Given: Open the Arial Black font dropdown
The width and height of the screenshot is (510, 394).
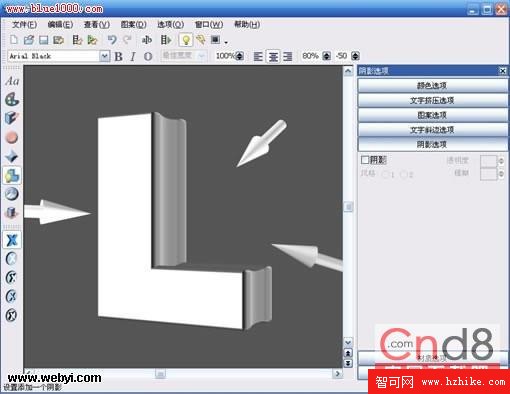Looking at the screenshot, I should tap(104, 56).
